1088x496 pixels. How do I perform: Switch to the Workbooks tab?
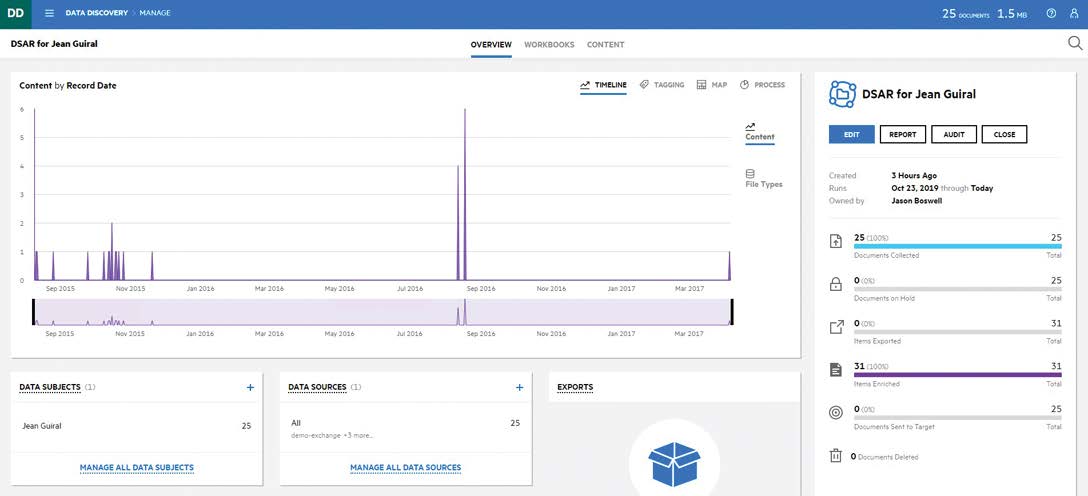(549, 44)
